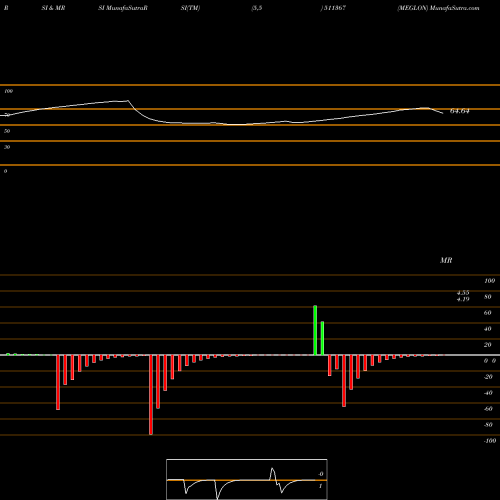Click the 'SI MunafaSutraR' header text
Screen dimensions: 500x500
123,8
